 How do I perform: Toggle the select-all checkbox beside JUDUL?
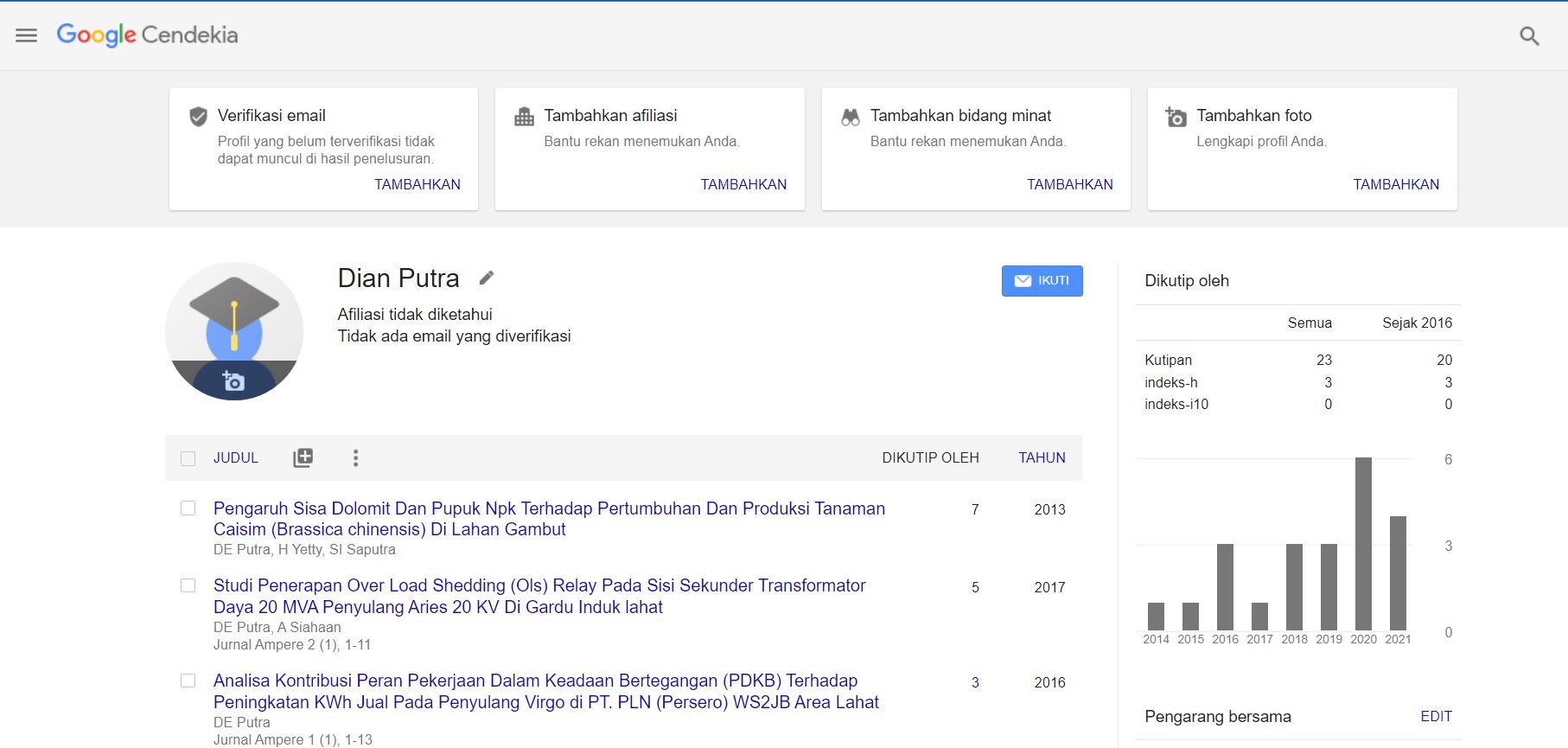pos(188,458)
